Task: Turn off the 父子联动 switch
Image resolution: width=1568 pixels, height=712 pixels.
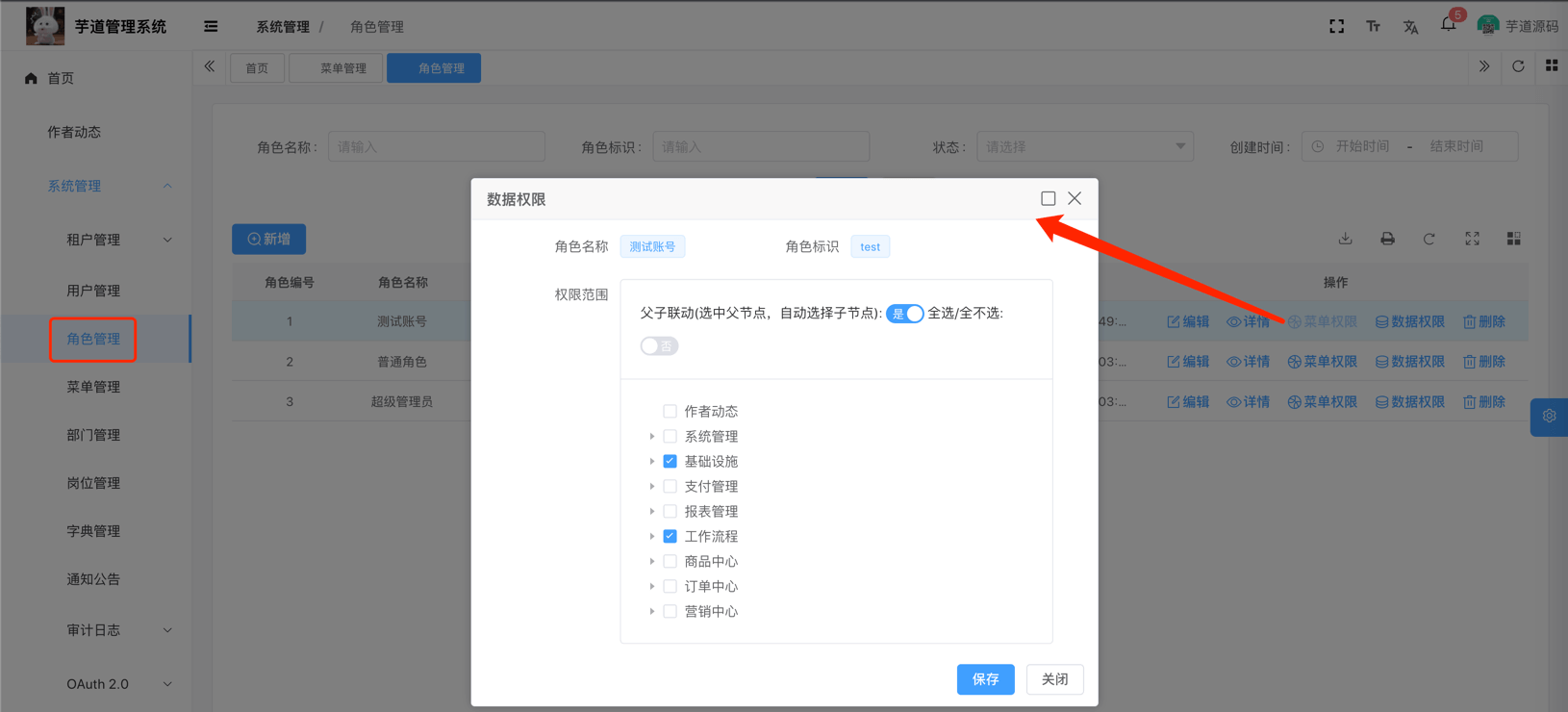Action: [x=904, y=314]
